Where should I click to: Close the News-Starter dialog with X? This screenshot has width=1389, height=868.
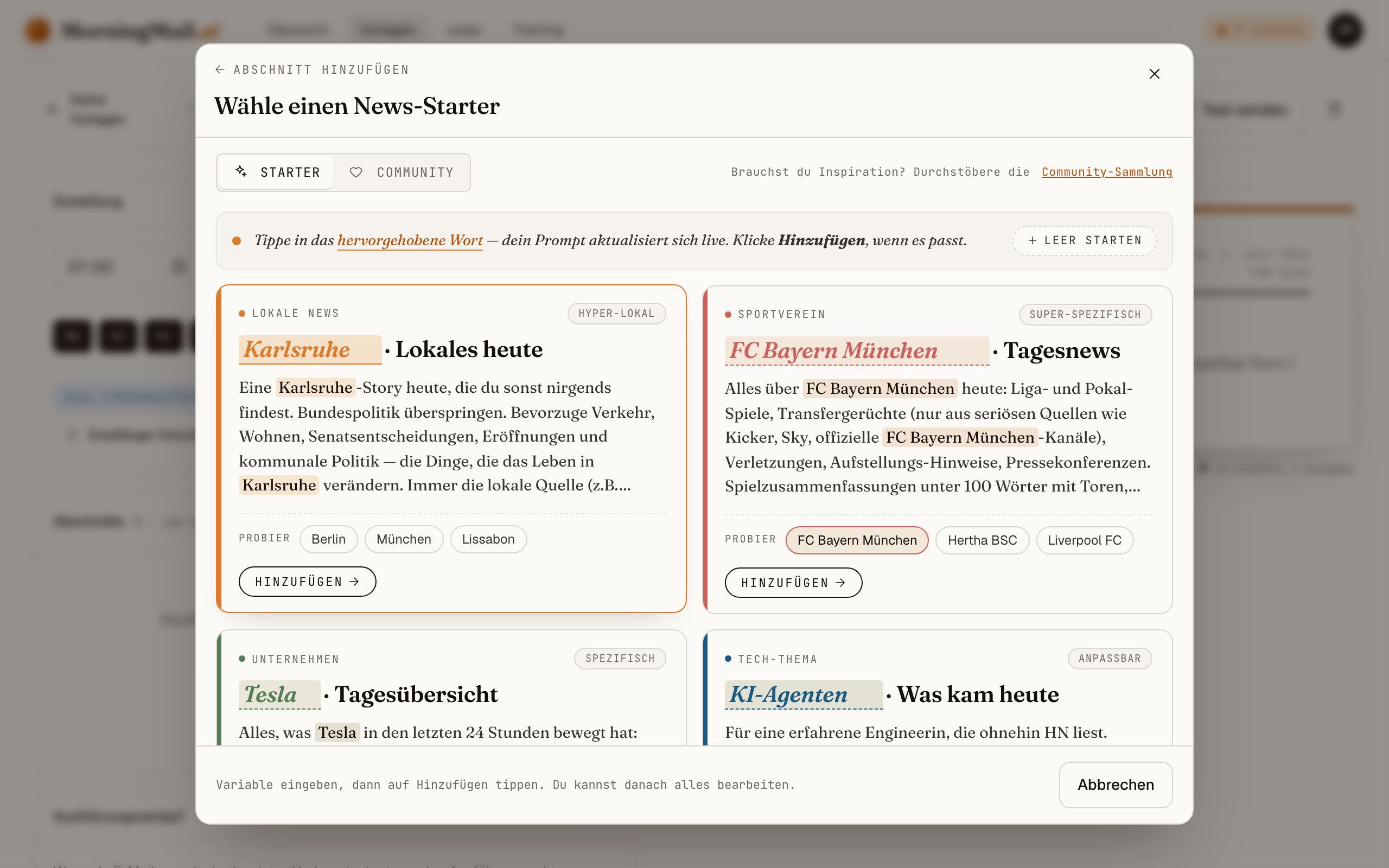1154,74
